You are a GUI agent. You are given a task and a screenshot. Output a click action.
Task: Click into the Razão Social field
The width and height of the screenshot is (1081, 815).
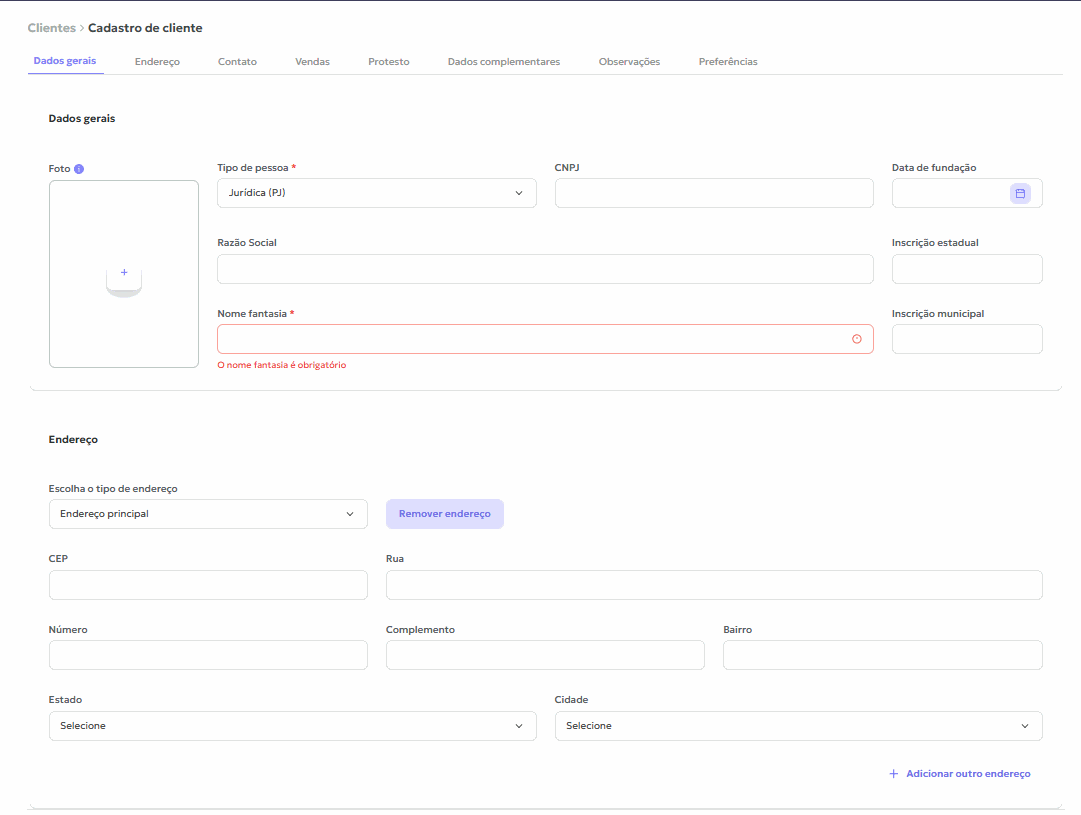[545, 269]
